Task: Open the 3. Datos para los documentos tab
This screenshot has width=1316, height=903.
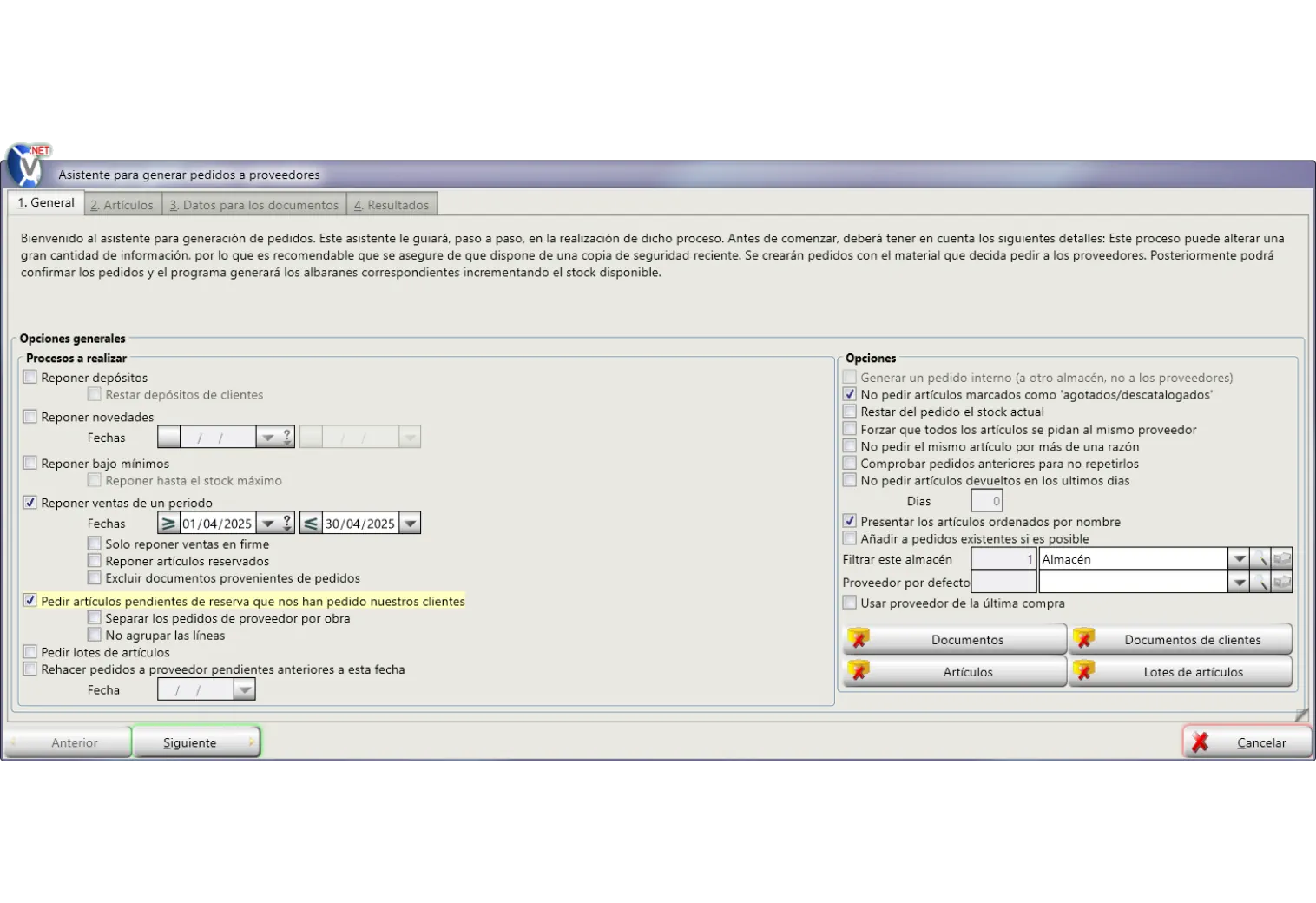Action: (254, 205)
